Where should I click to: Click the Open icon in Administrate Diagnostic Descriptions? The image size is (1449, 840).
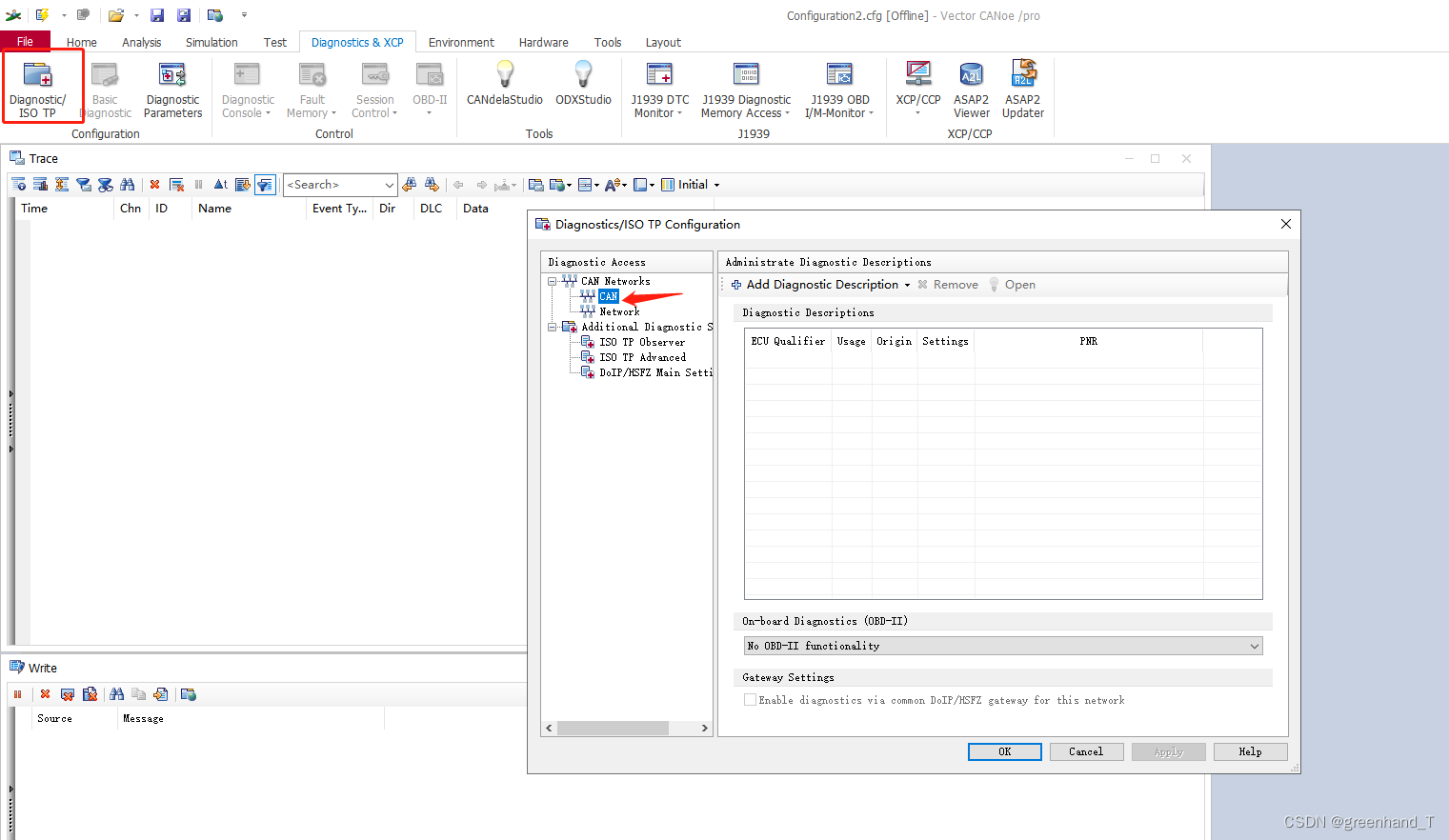pyautogui.click(x=1012, y=285)
